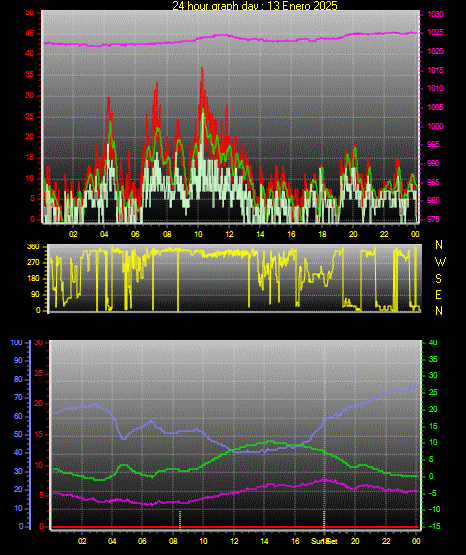Click the 270 degree direction axis label

(33, 263)
